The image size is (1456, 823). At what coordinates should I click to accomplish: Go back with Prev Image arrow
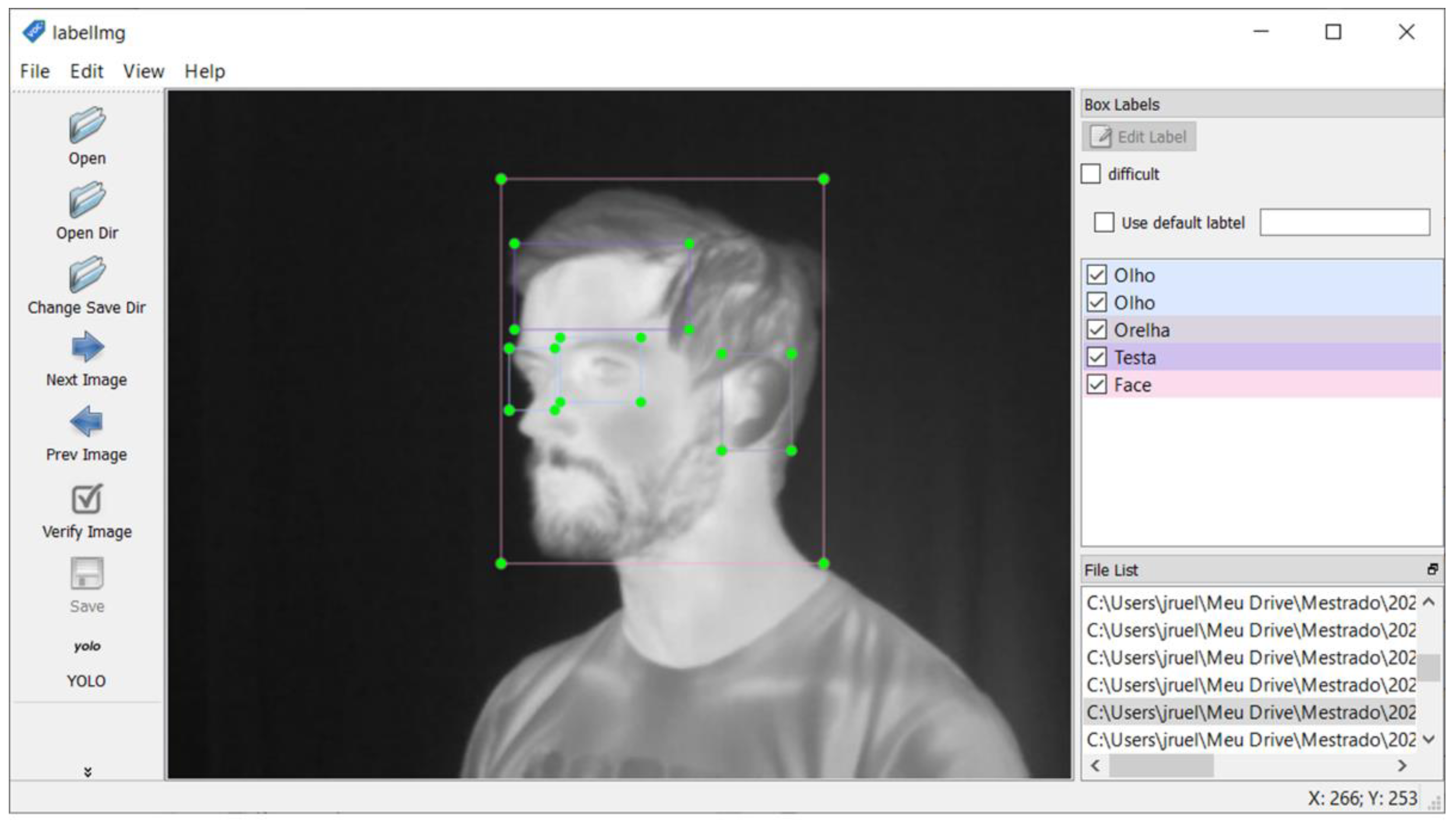(x=86, y=421)
